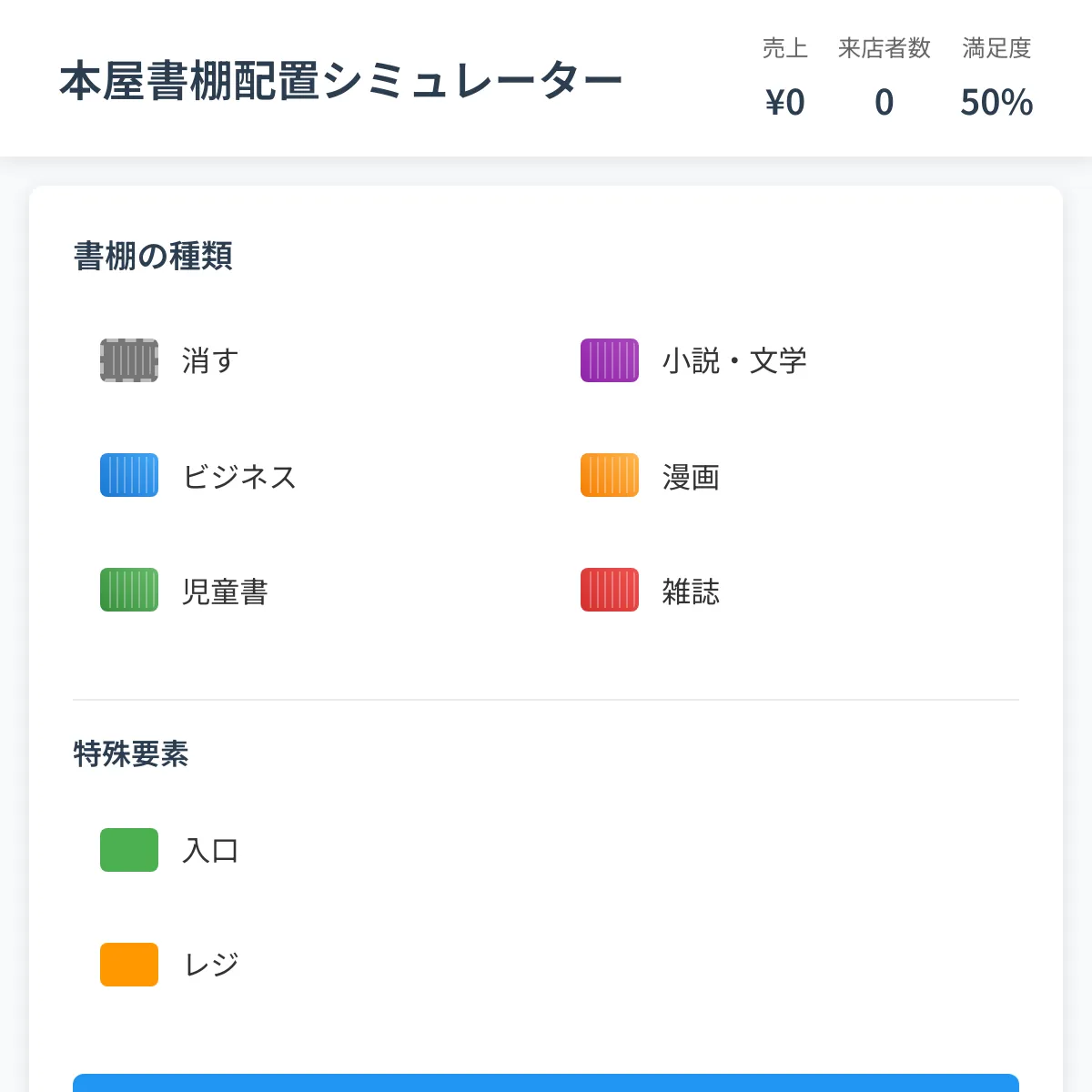Pick the green striped 児童書 bookshelf icon
This screenshot has height=1092, width=1092.
coord(129,590)
